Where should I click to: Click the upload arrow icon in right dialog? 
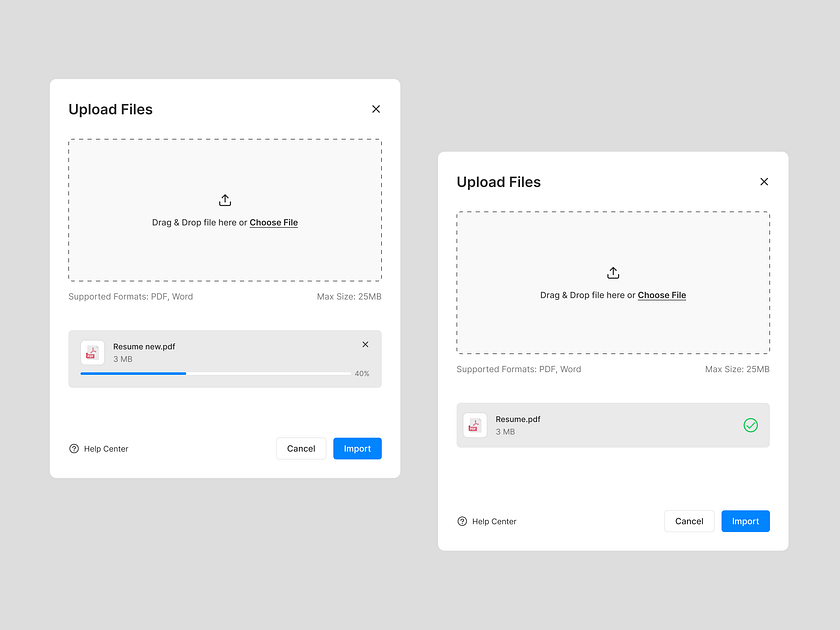point(613,272)
